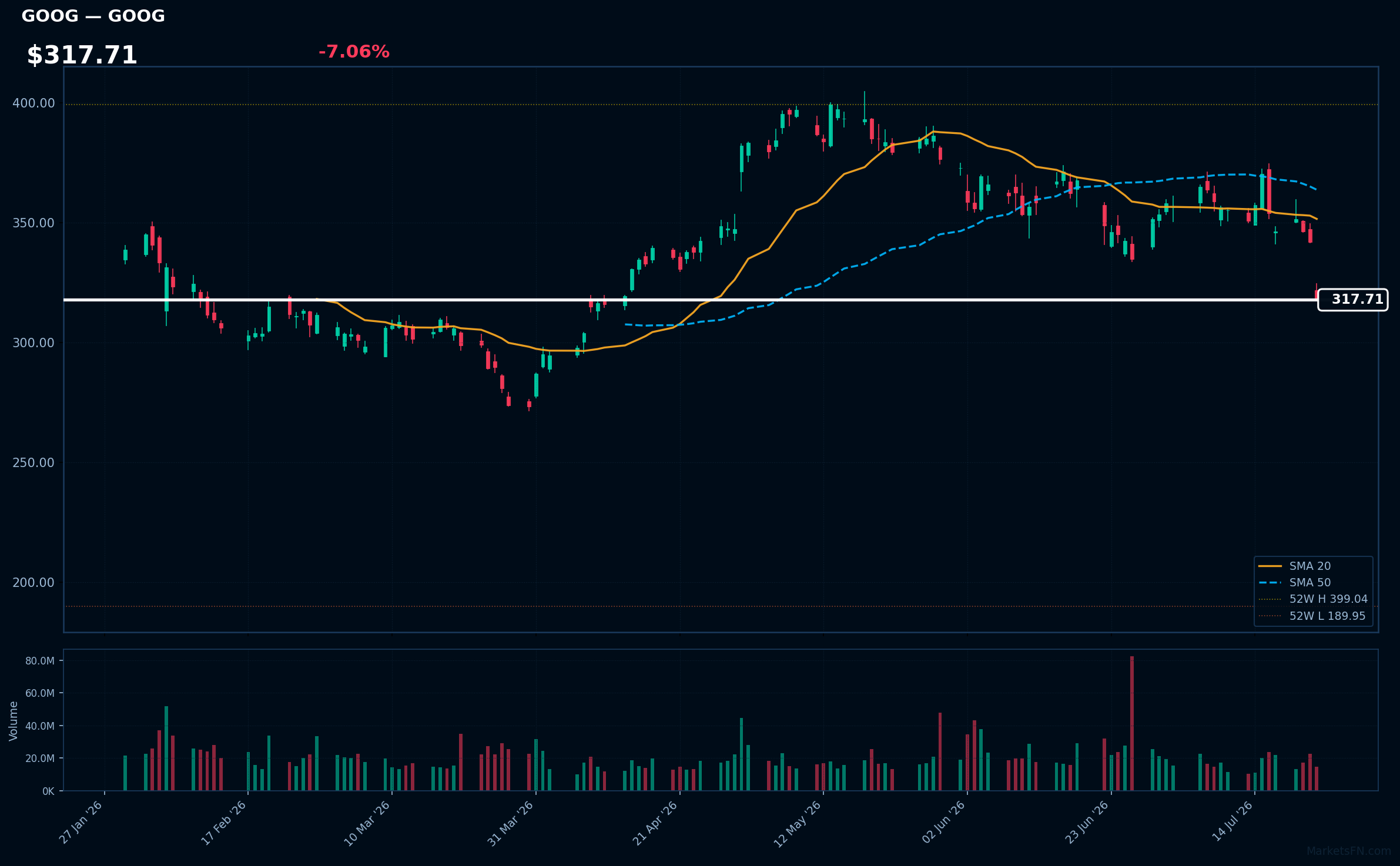Click the 400.00 y-axis label
This screenshot has height=866, width=1400.
(34, 103)
